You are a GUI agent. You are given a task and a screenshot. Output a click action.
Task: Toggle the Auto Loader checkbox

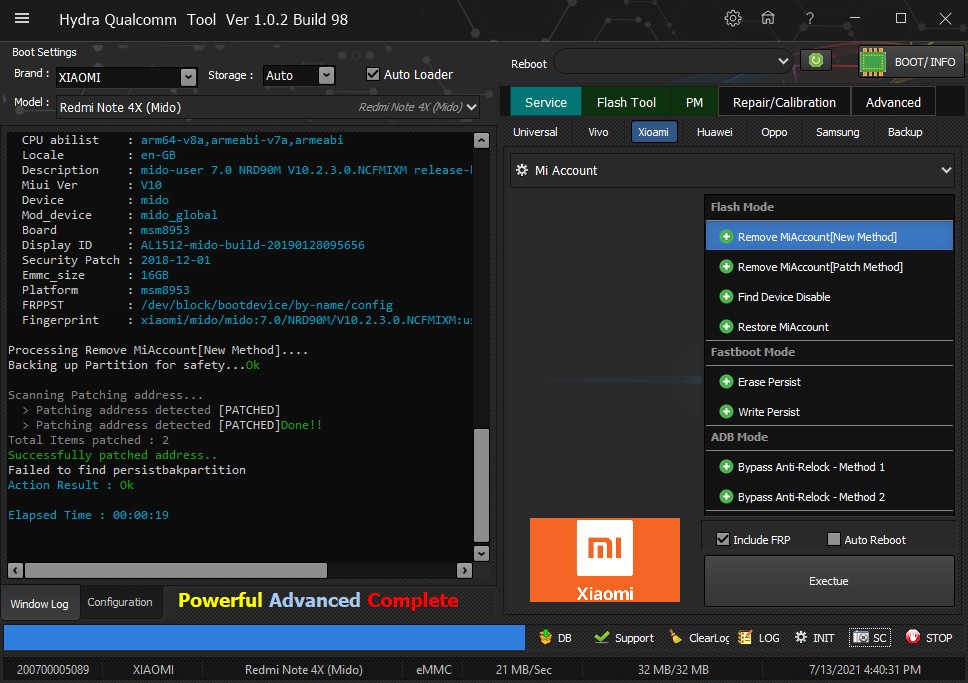[372, 74]
